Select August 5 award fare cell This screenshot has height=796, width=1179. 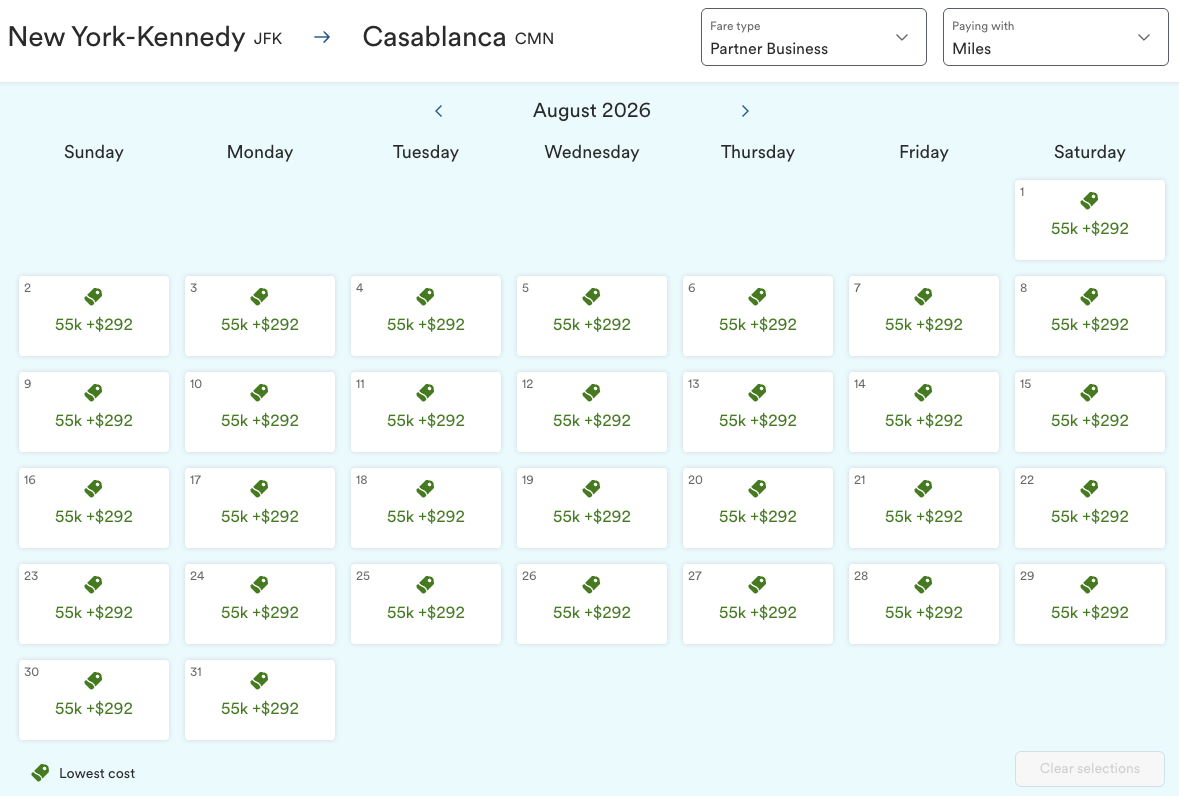click(591, 316)
